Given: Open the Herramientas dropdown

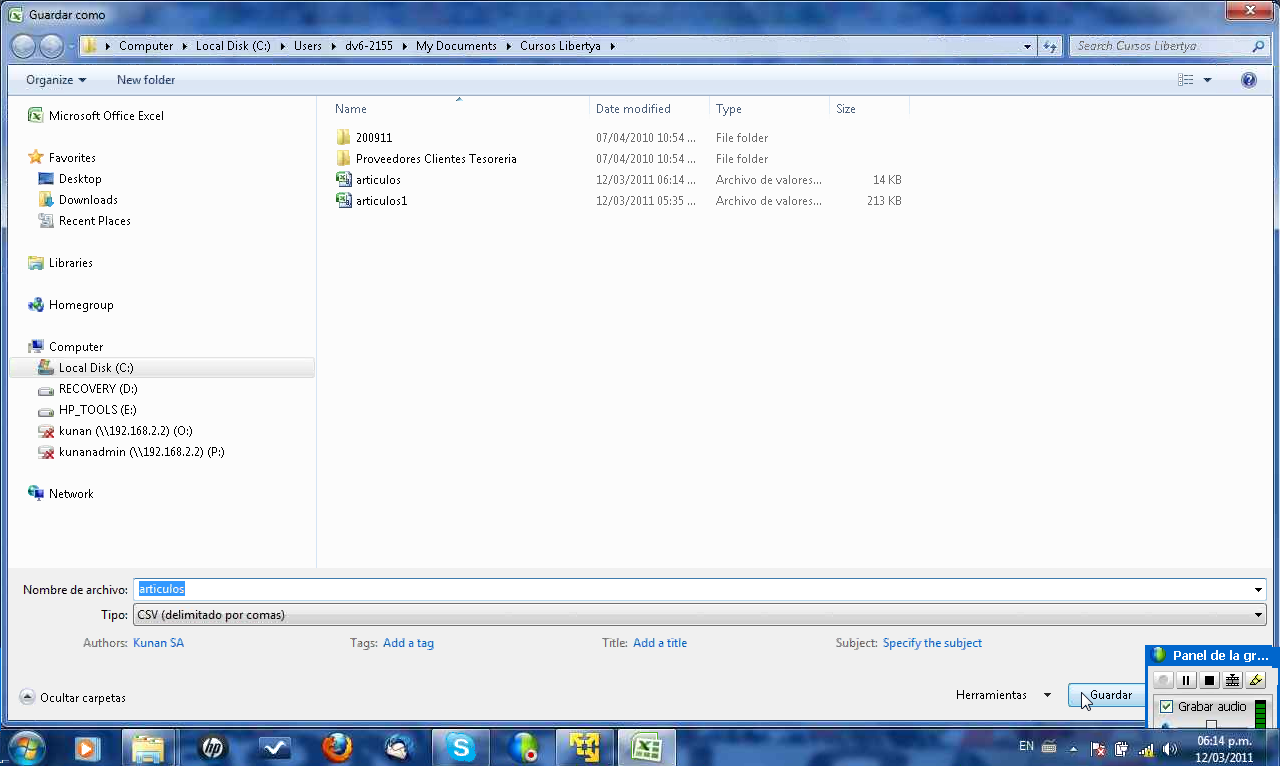Looking at the screenshot, I should (1003, 695).
